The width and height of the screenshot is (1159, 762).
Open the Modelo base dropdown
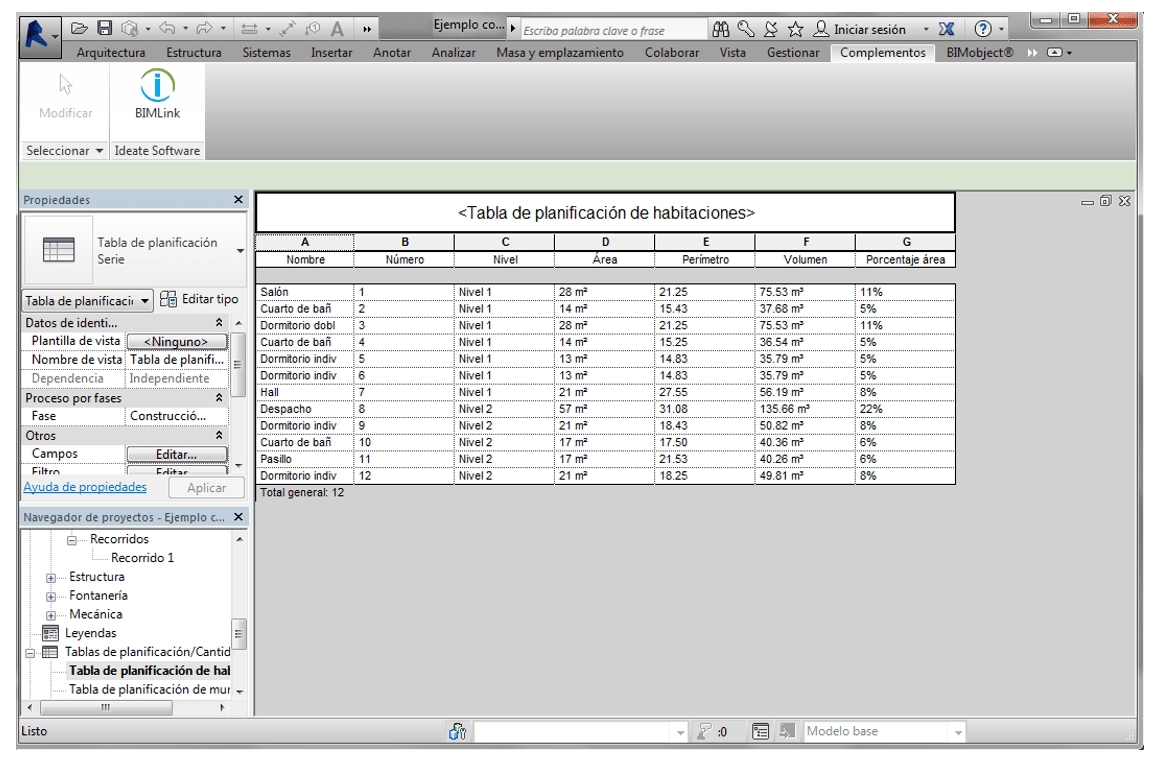point(958,733)
